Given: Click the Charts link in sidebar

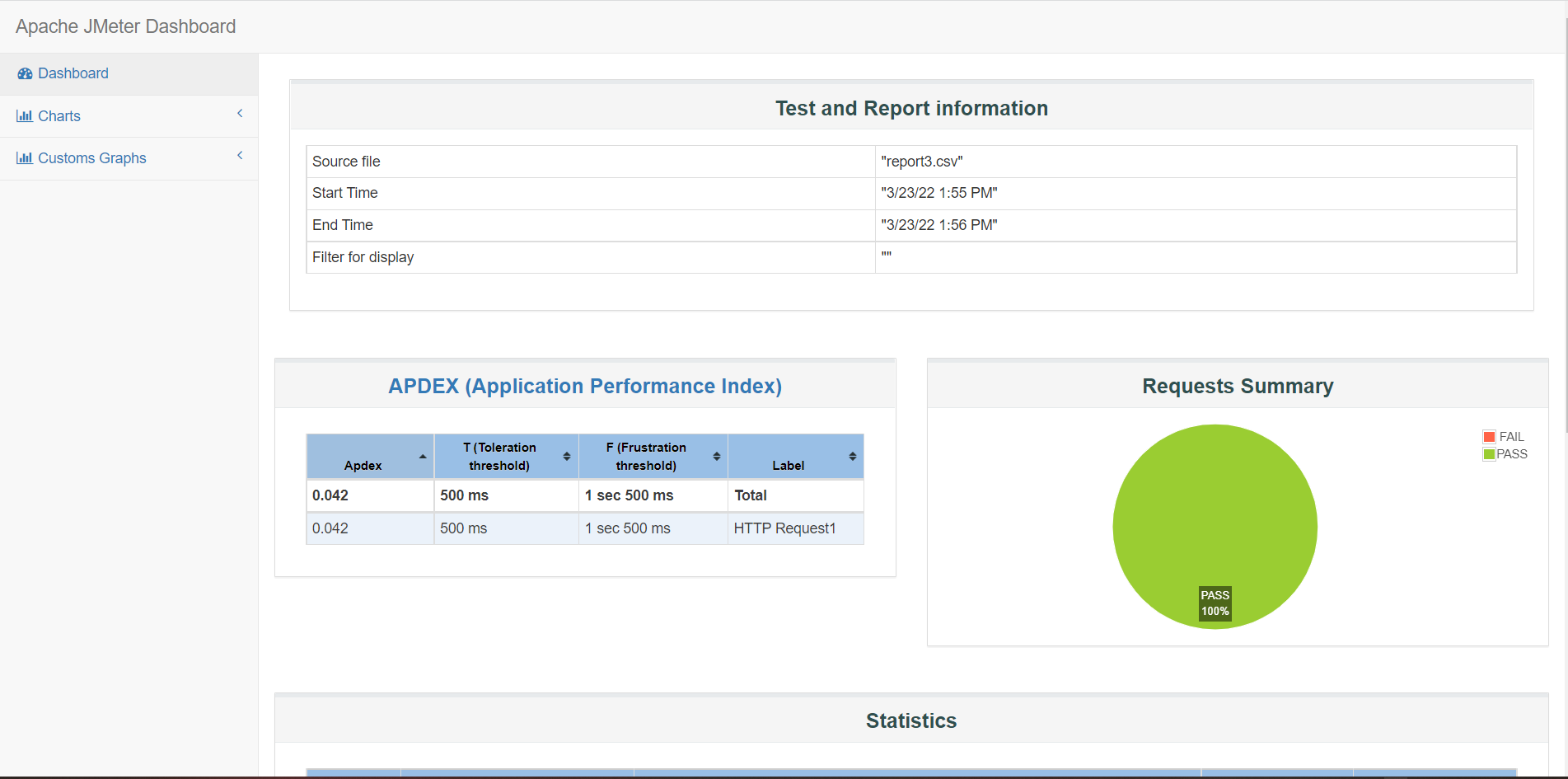Looking at the screenshot, I should click(x=59, y=115).
